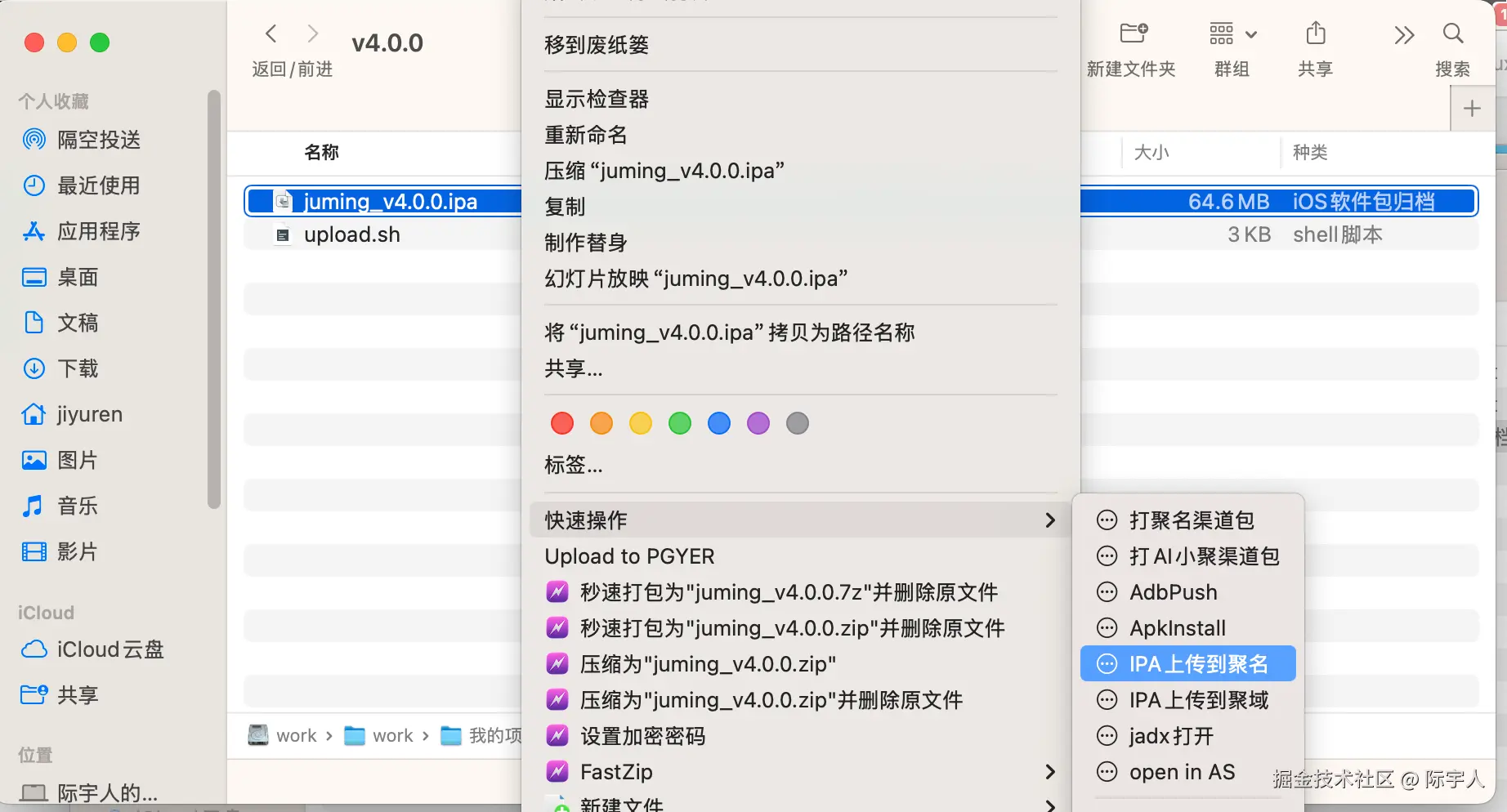Expand the 快速操作 submenu arrow
The height and width of the screenshot is (812, 1507).
(1050, 520)
